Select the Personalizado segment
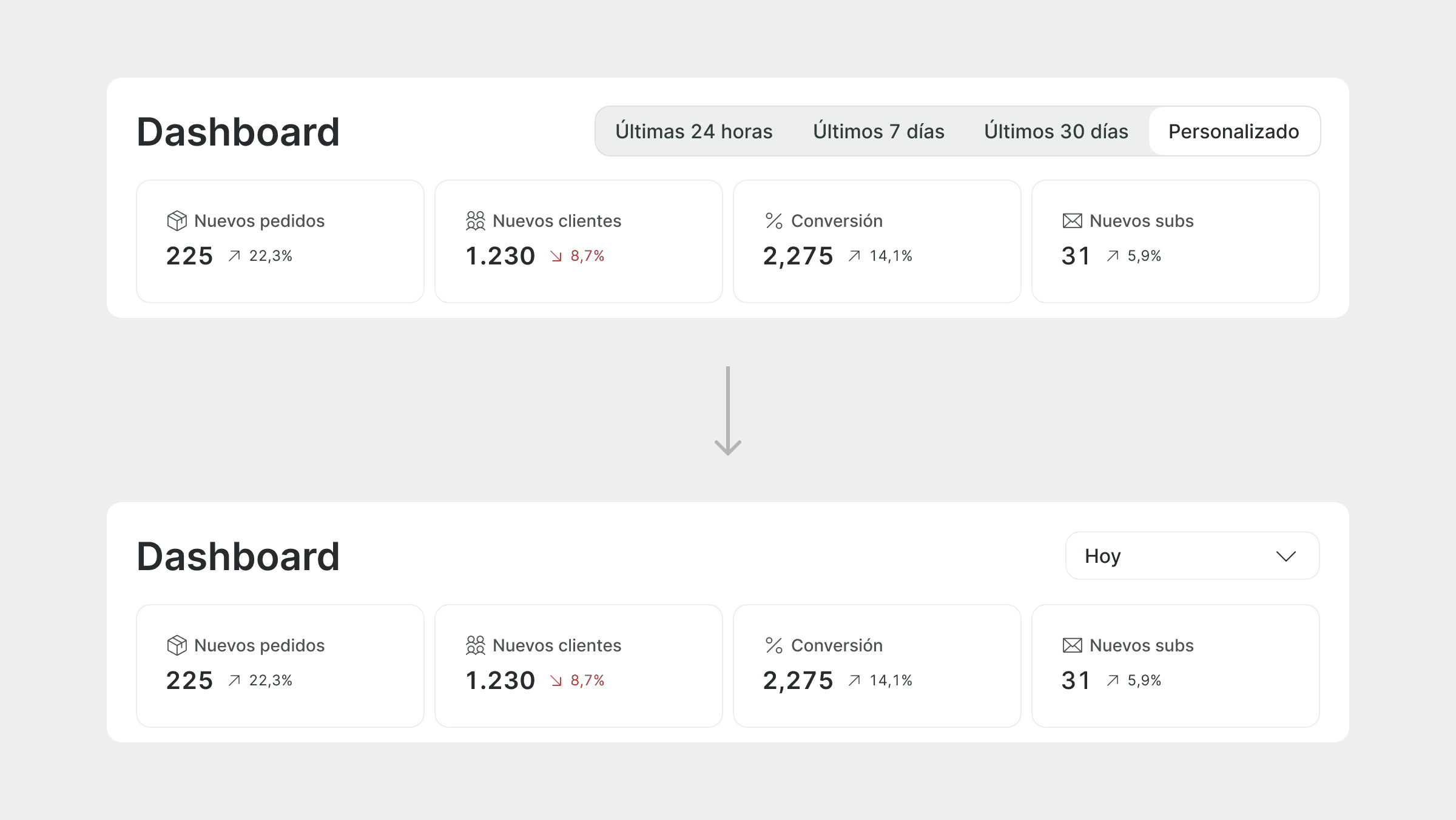Screen dimensions: 1456x820 [1233, 132]
